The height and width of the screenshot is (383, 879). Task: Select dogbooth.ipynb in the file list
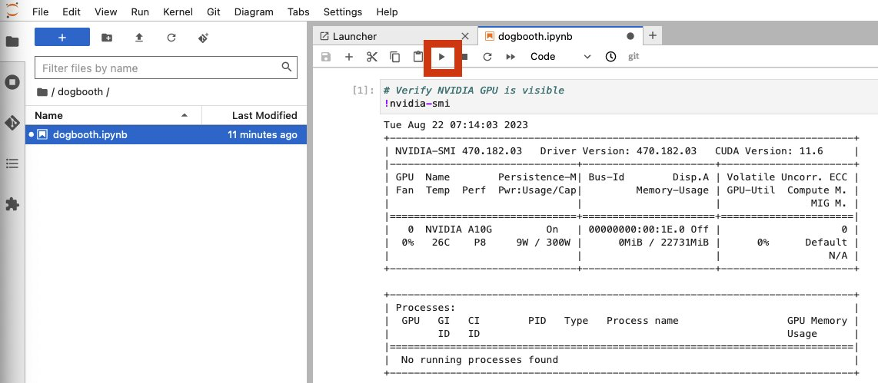166,135
